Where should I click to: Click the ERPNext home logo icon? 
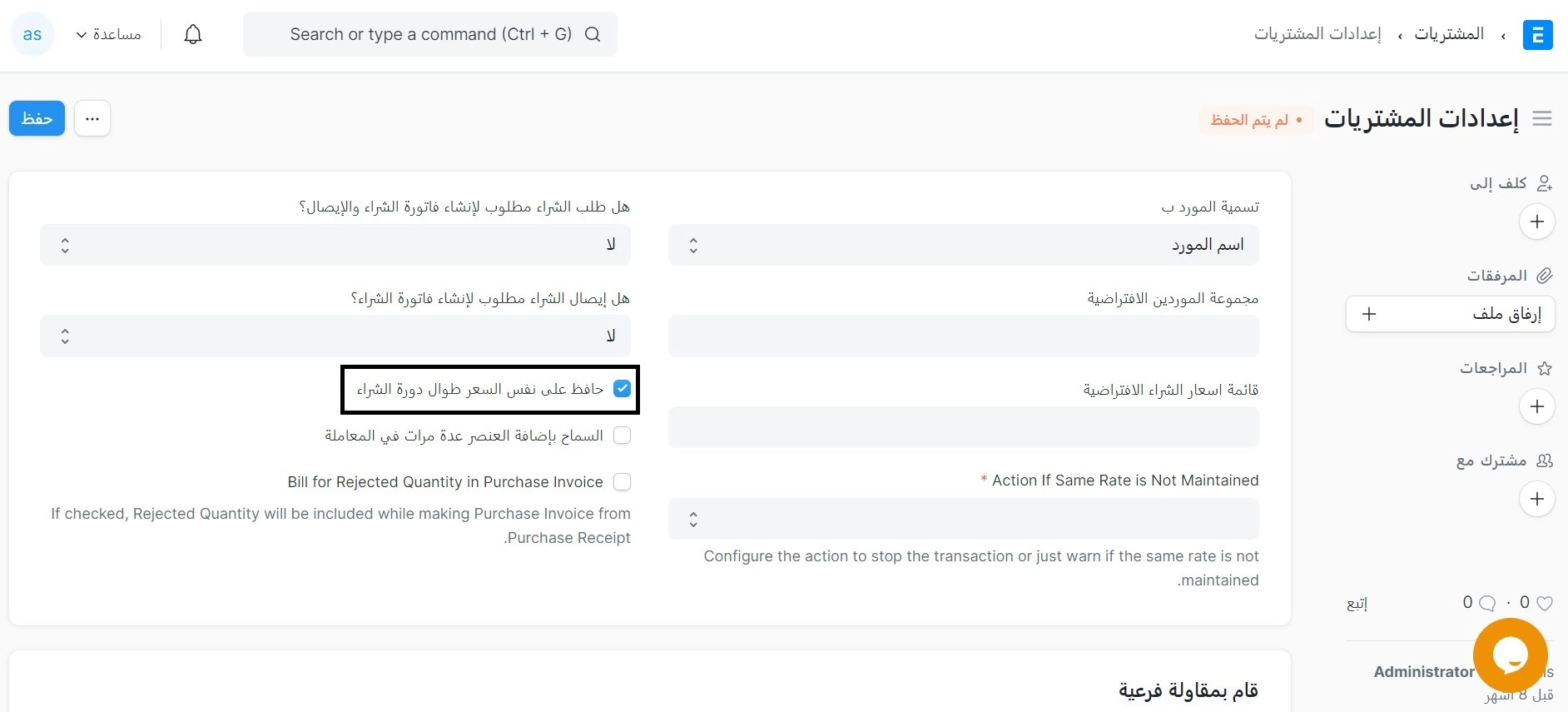pyautogui.click(x=1537, y=35)
